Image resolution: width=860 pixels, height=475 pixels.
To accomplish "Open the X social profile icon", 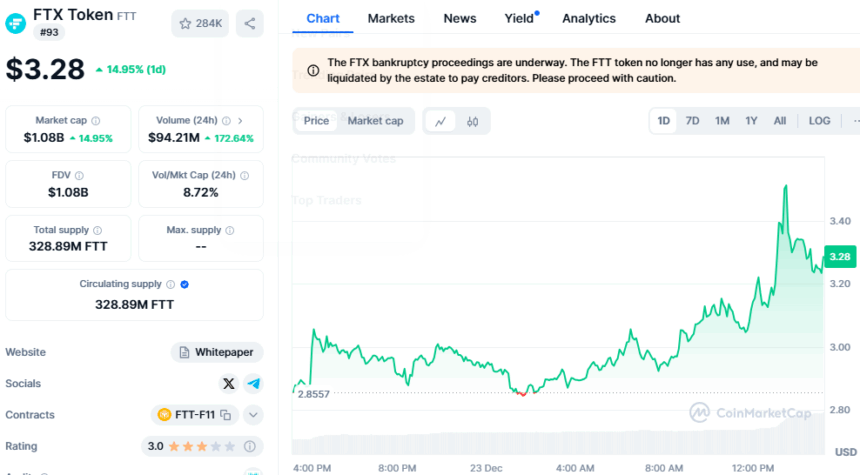I will [x=229, y=383].
